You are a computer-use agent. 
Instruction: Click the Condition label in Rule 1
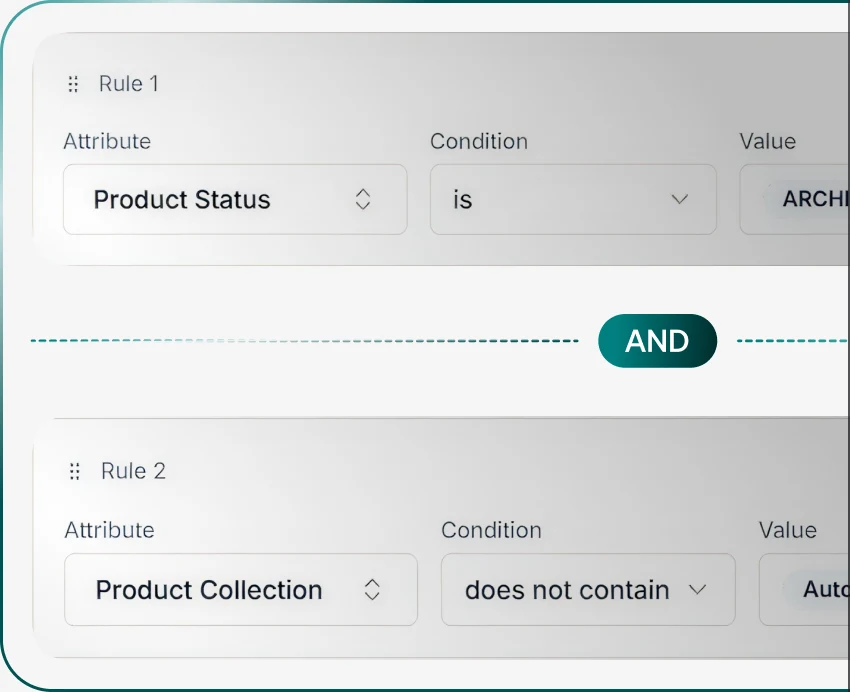(479, 141)
